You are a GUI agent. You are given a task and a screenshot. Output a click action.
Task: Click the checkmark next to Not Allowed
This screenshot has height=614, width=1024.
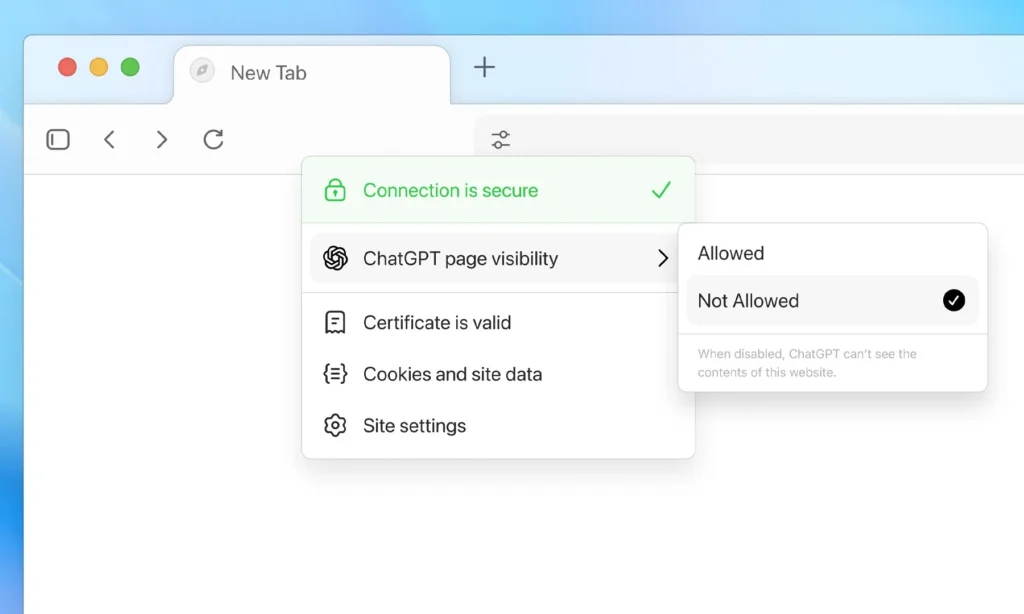[955, 300]
